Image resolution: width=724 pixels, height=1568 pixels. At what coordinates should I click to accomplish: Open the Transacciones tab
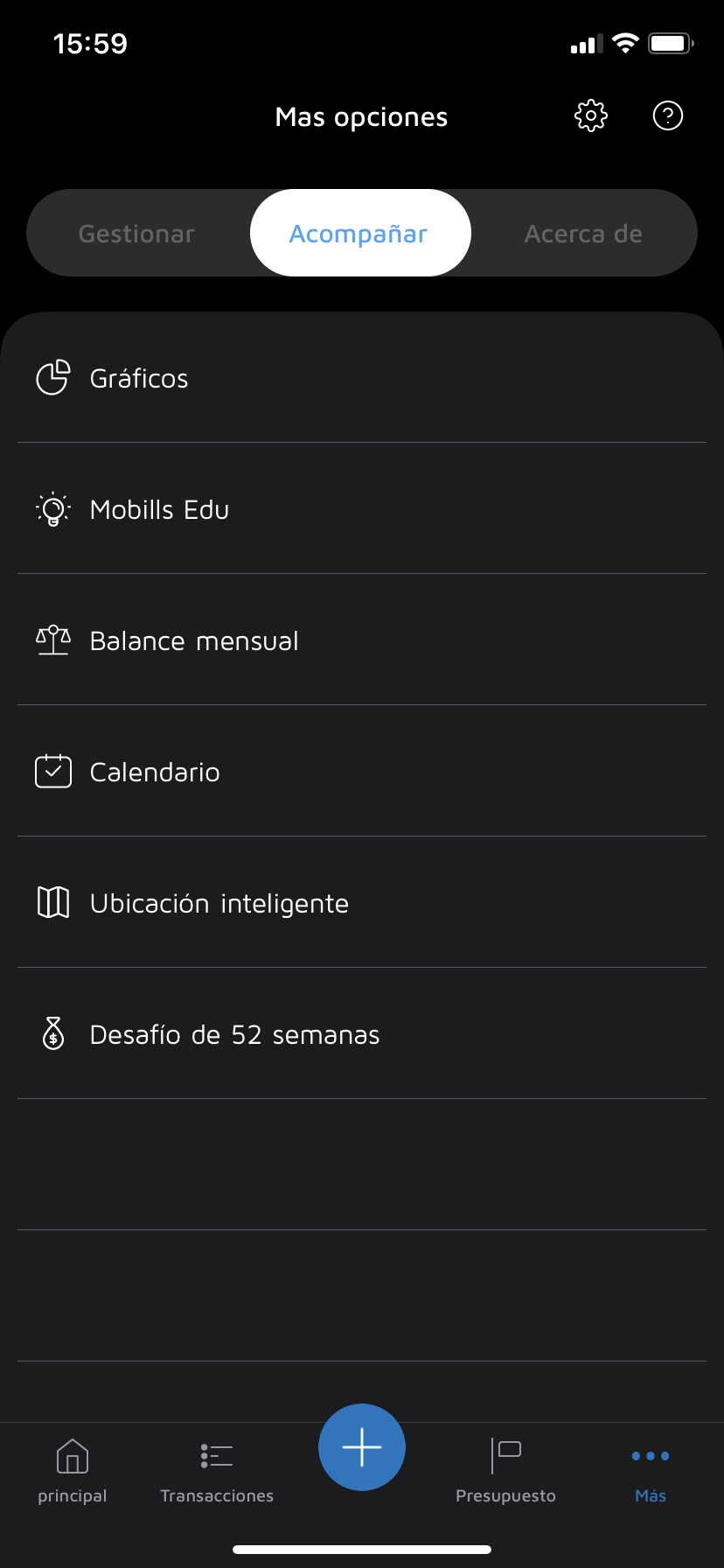[217, 1470]
